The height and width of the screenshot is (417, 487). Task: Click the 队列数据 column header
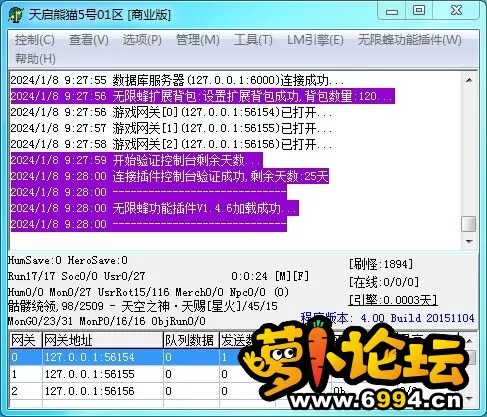[x=191, y=341]
